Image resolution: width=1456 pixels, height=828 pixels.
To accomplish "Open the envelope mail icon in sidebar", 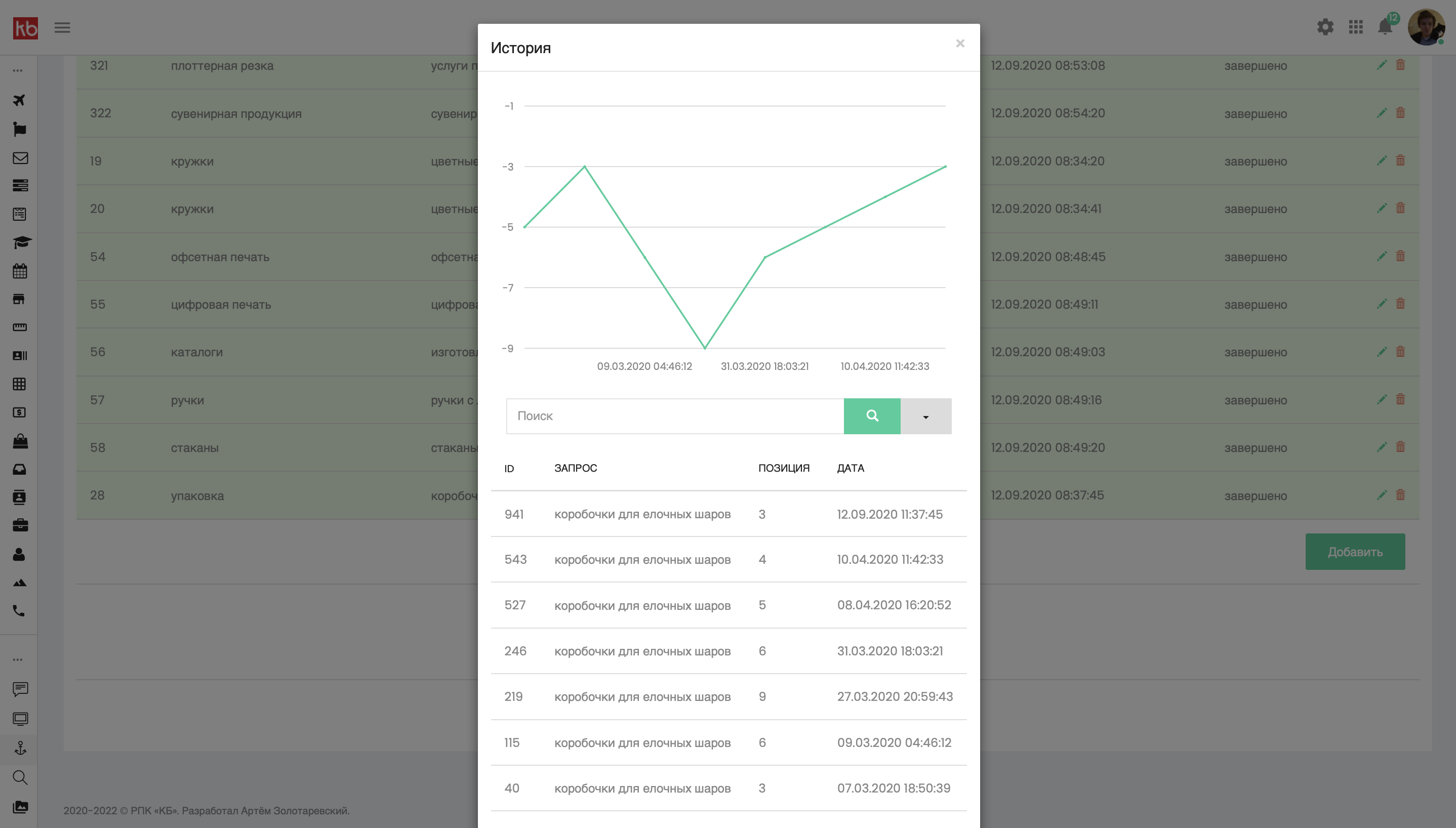I will [x=20, y=157].
